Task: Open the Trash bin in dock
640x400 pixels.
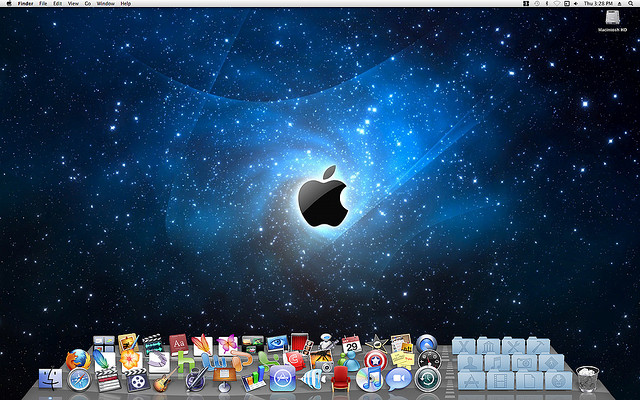Action: [587, 378]
